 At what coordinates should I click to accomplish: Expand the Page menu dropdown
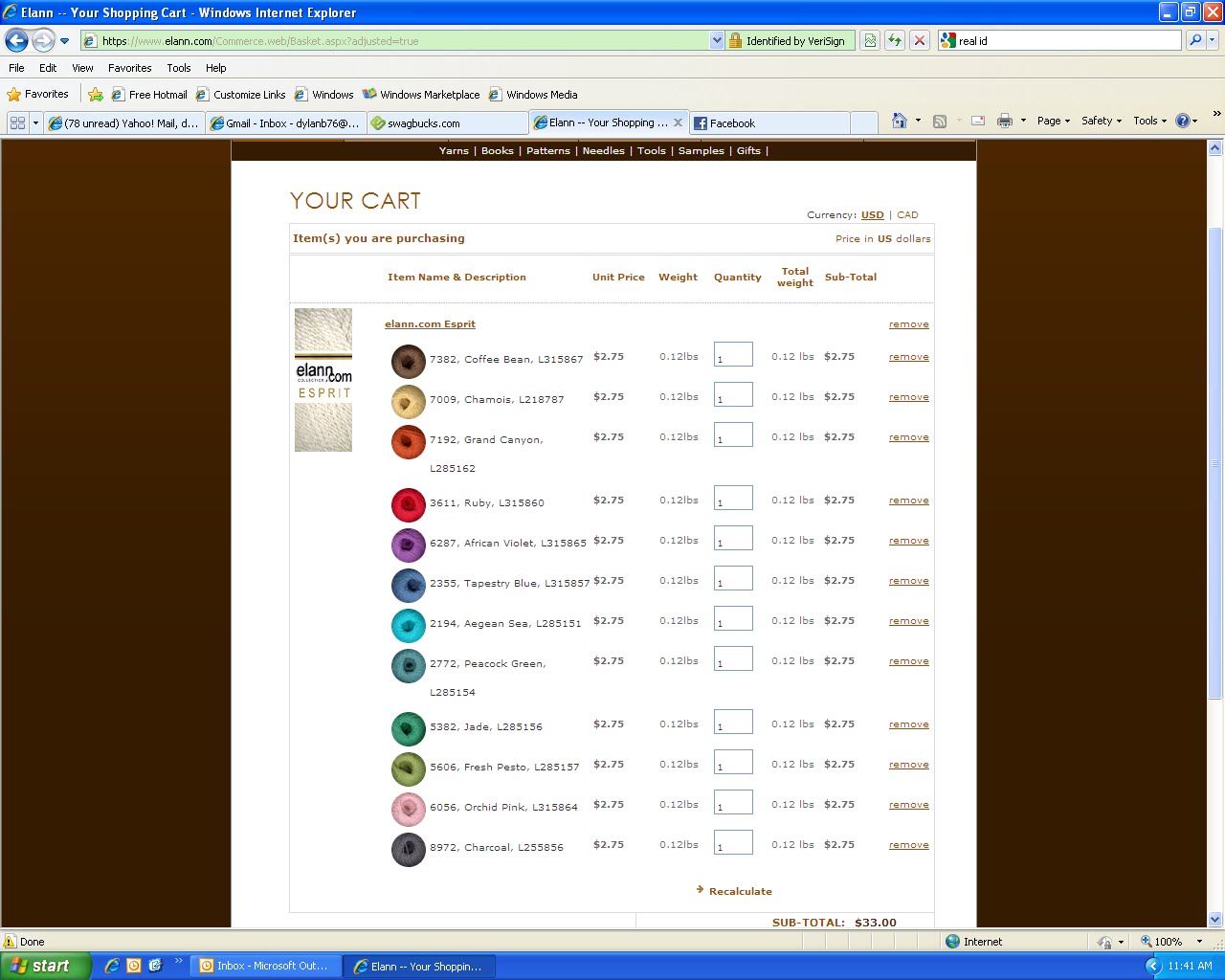pyautogui.click(x=1054, y=121)
